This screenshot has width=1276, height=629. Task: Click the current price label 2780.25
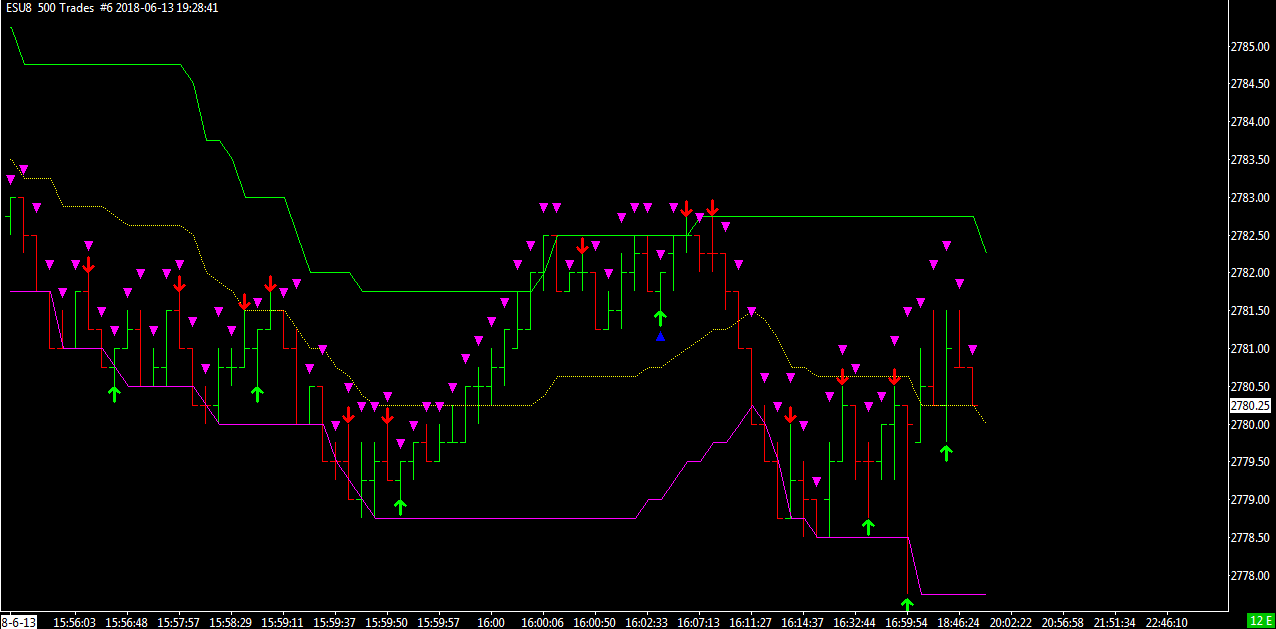click(1250, 406)
